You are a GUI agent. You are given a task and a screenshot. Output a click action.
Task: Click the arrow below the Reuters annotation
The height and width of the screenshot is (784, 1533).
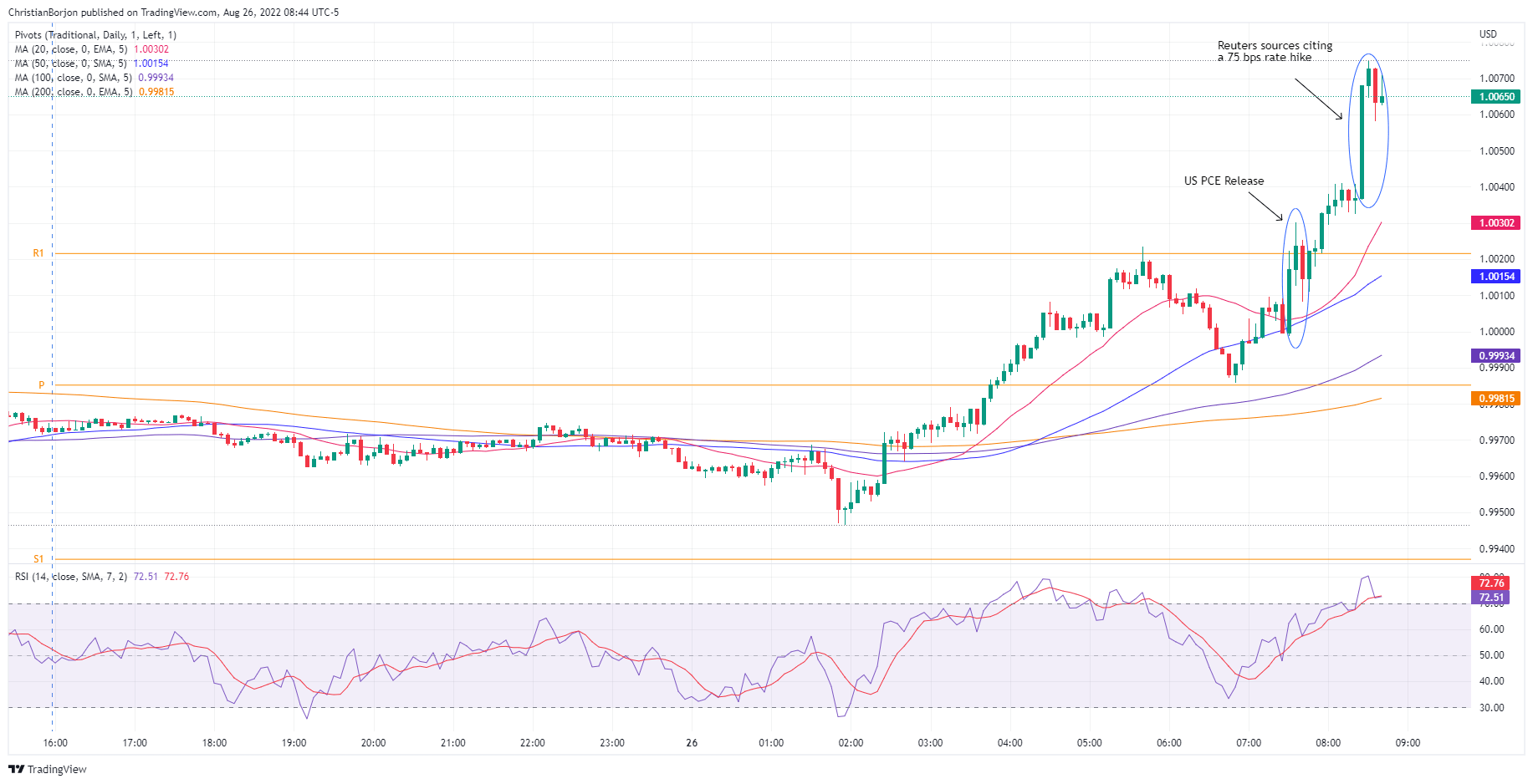pyautogui.click(x=1319, y=99)
